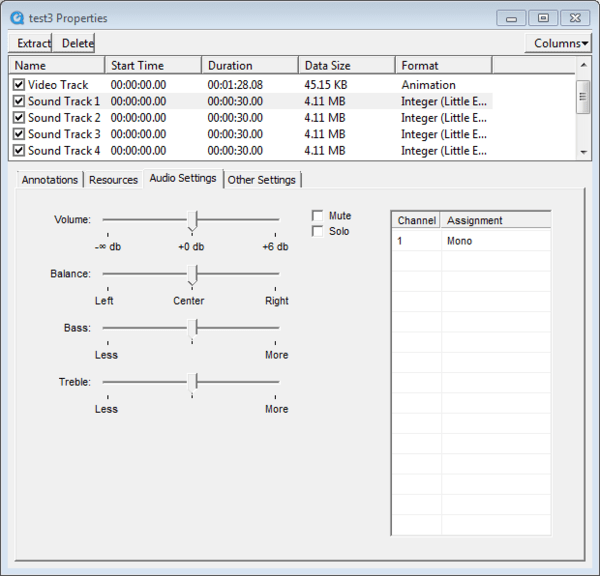Image resolution: width=600 pixels, height=576 pixels.
Task: Click the Balance slider handle
Action: [192, 275]
